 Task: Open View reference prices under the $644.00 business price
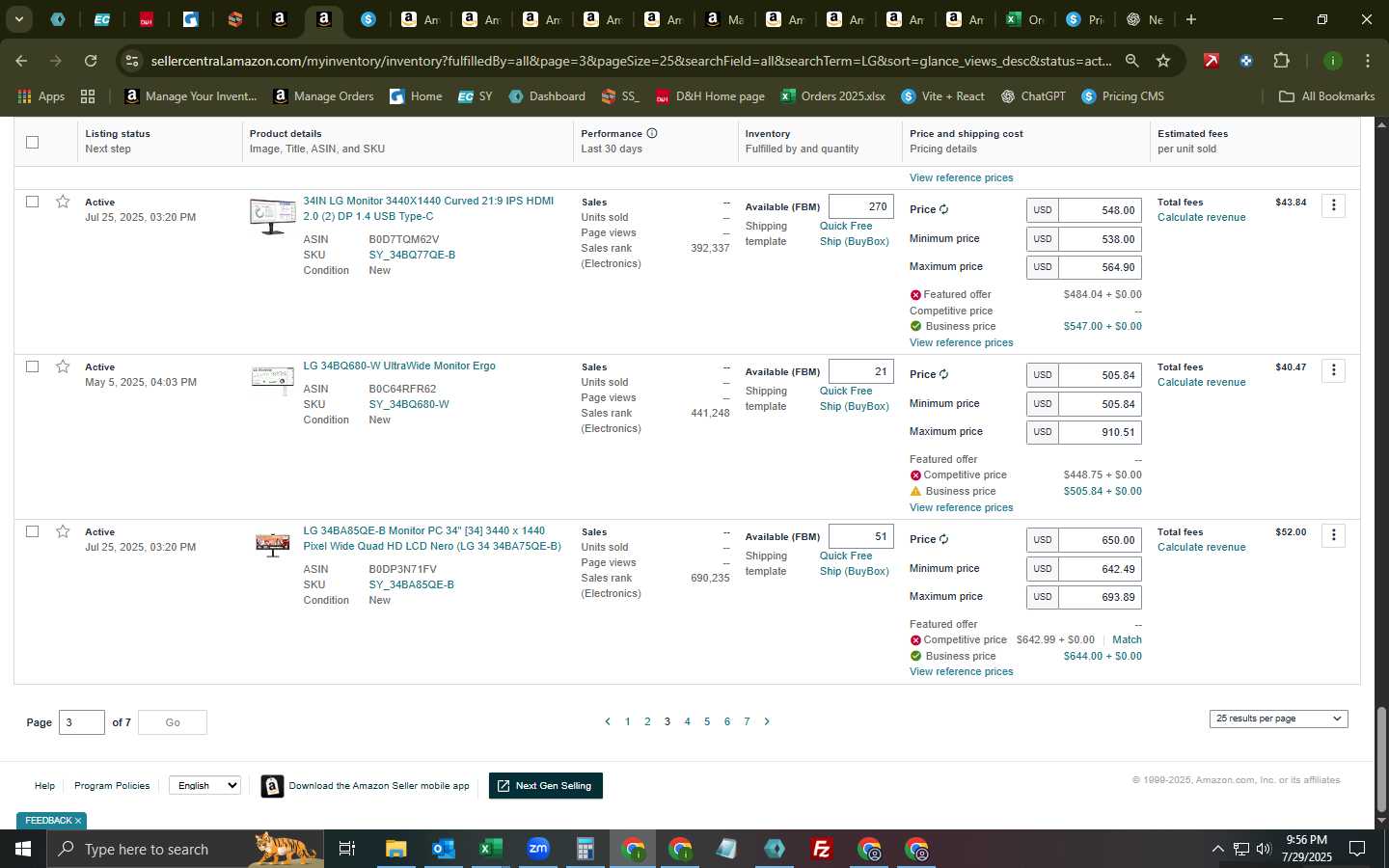tap(961, 671)
